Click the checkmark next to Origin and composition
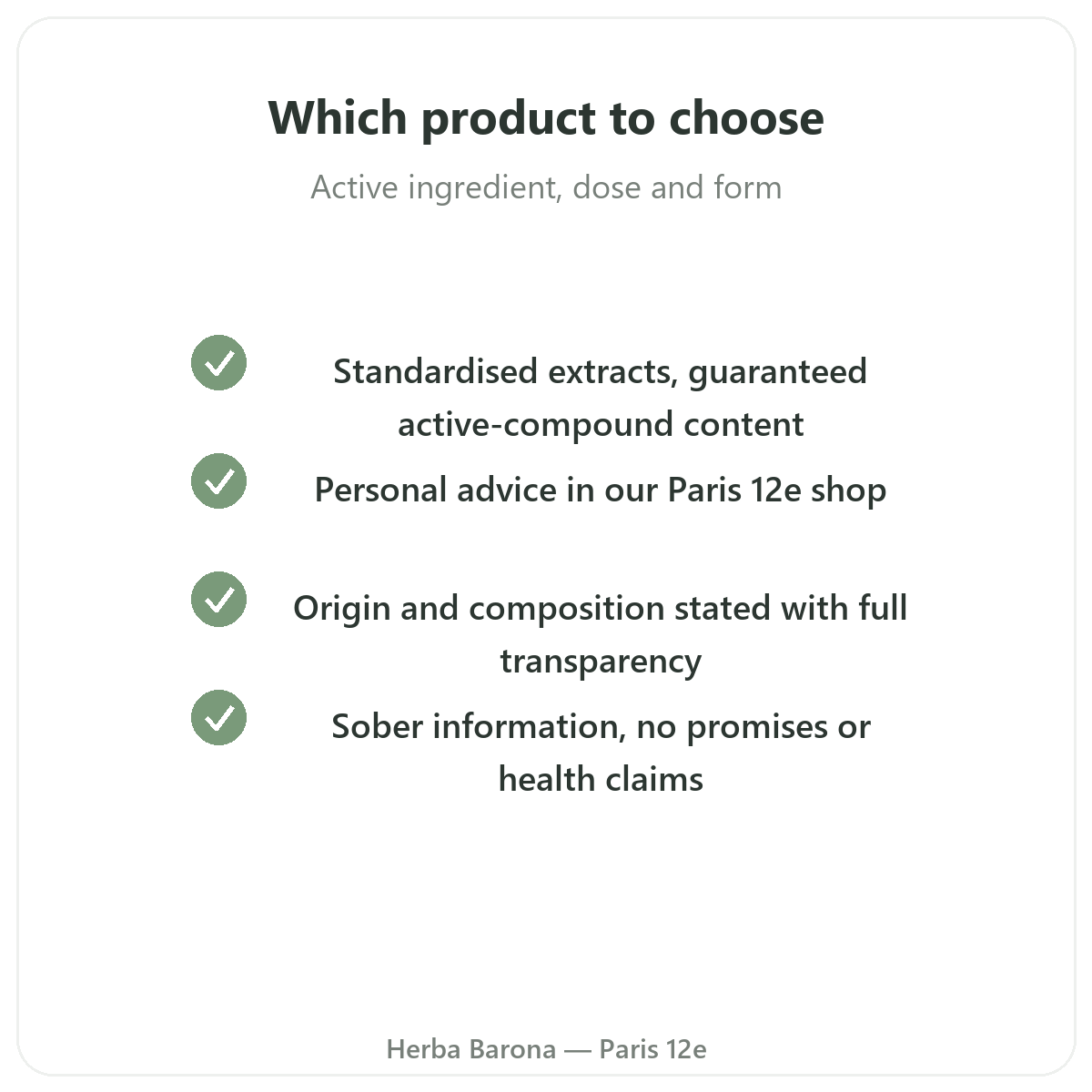Viewport: 1092px width, 1092px height. click(x=218, y=599)
